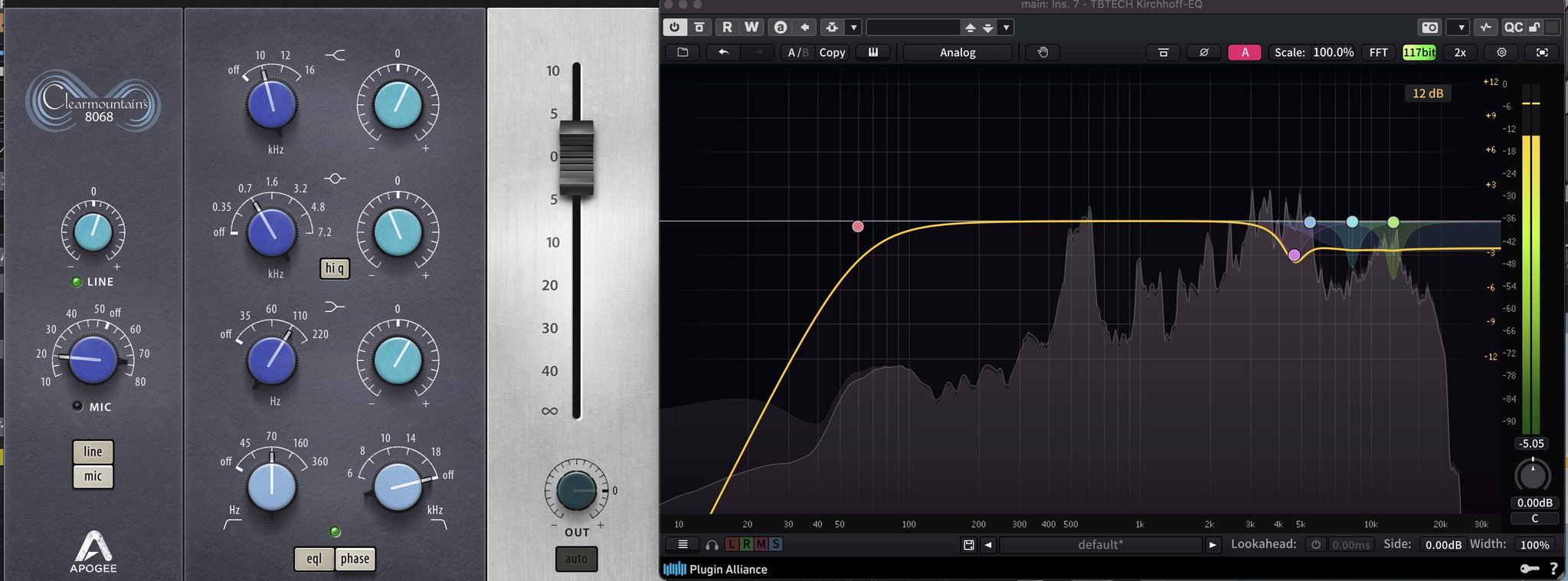Open the 2x oversampling menu
1568x581 pixels.
(1460, 52)
